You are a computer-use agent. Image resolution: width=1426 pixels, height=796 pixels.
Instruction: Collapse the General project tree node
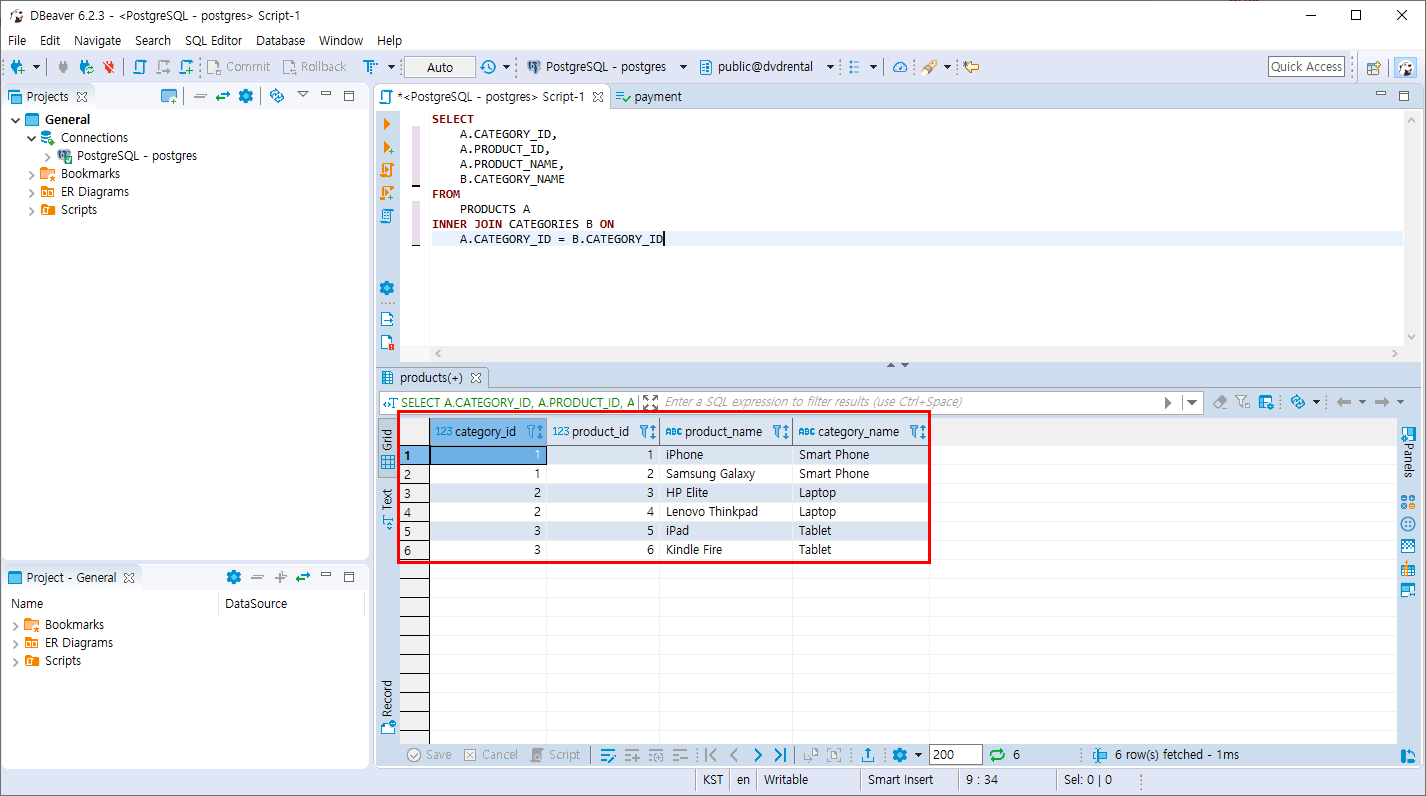pos(15,120)
